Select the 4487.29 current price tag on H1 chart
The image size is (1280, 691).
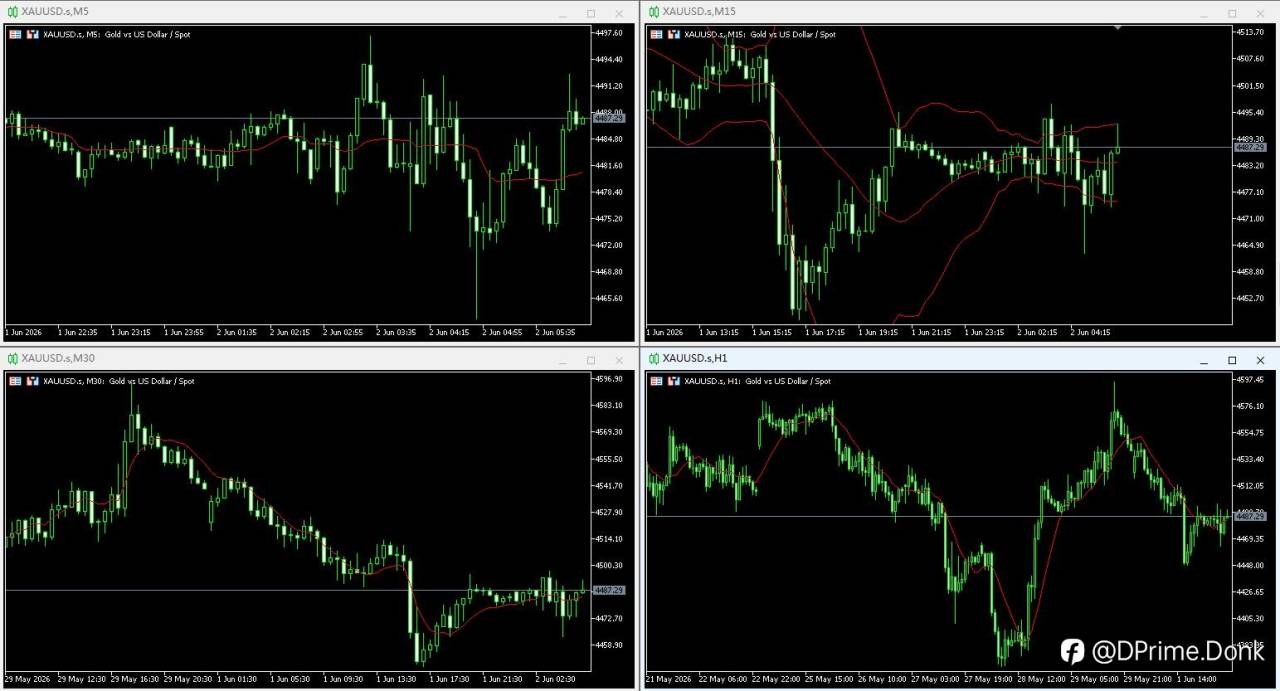tap(1250, 516)
